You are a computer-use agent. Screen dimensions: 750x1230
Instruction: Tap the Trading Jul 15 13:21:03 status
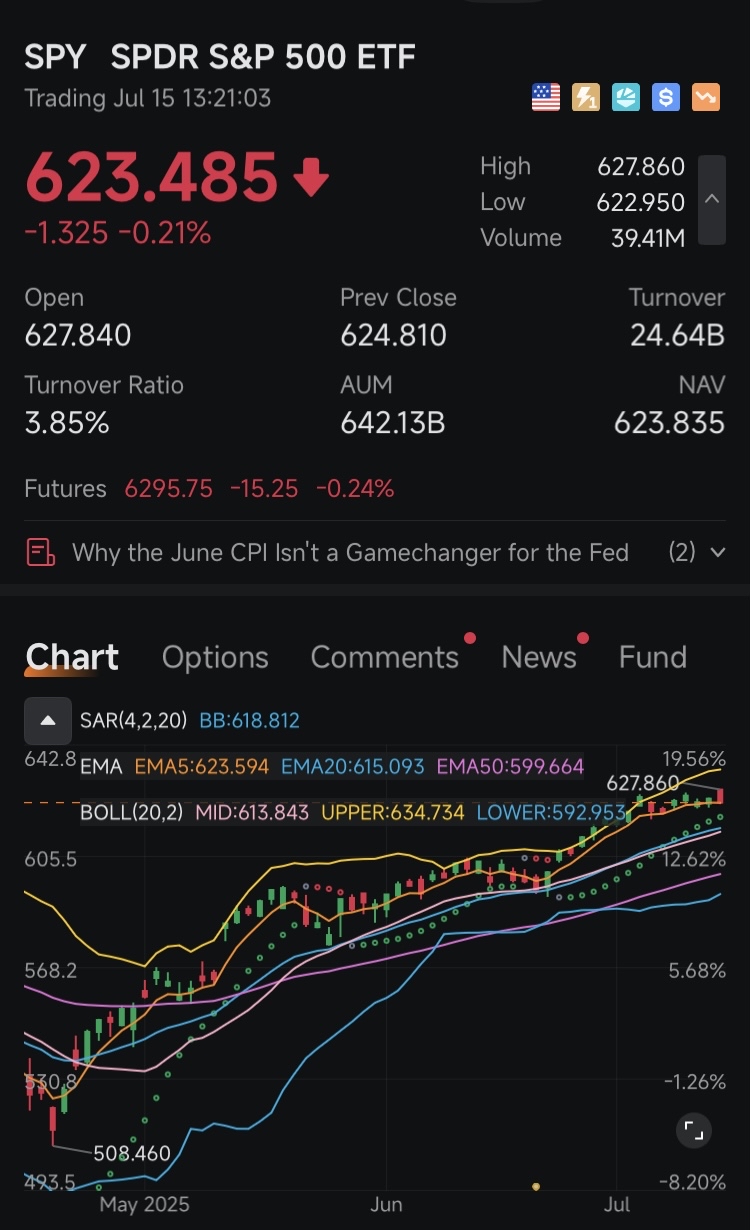[x=148, y=98]
